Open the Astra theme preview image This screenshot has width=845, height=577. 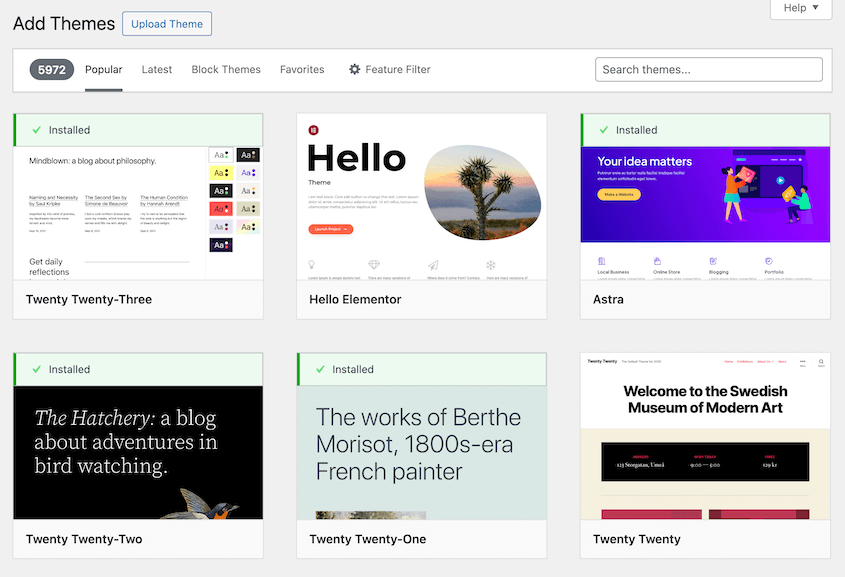[x=705, y=213]
